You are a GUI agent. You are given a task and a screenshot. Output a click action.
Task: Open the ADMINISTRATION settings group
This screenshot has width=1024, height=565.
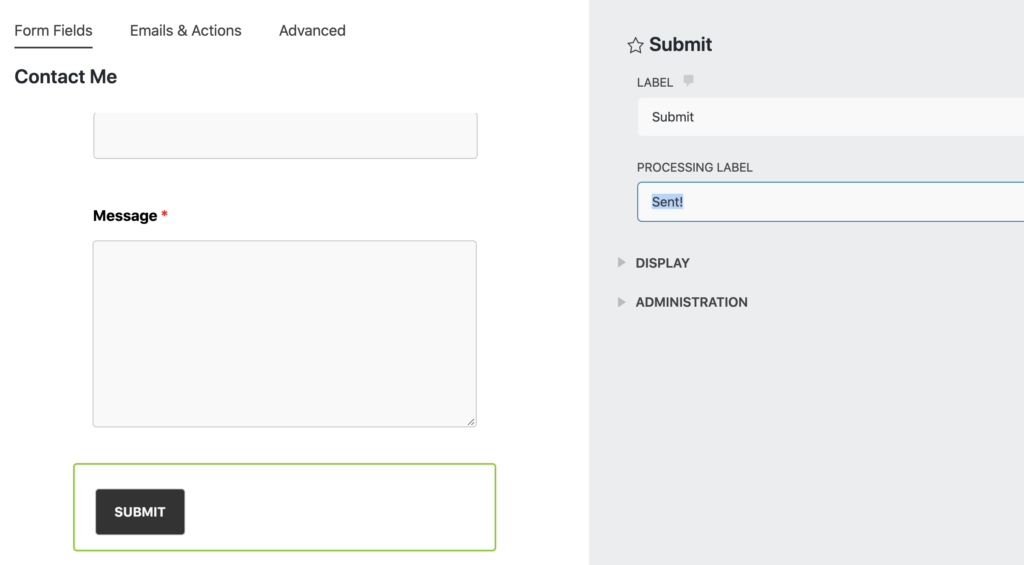coord(692,302)
